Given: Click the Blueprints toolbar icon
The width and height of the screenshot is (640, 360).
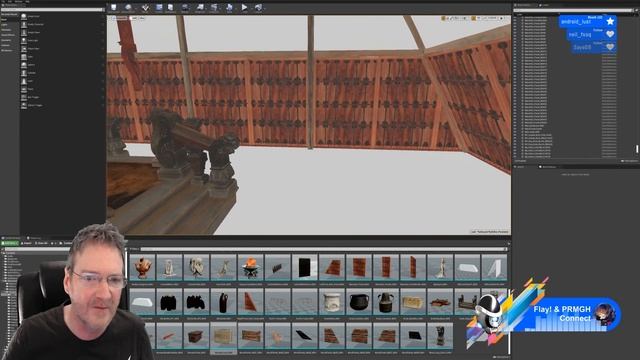Looking at the screenshot, I should click(200, 8).
